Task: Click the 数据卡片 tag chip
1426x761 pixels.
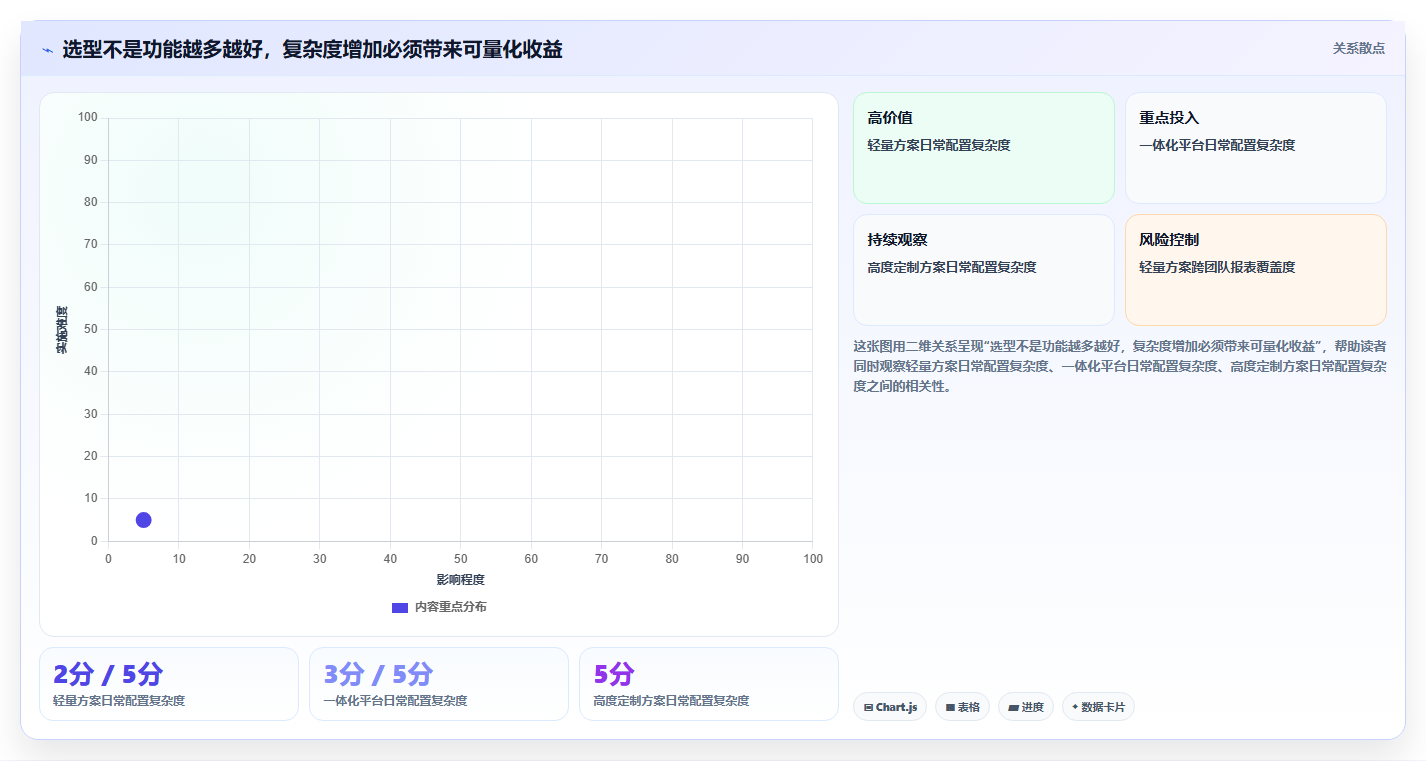Action: (x=1098, y=707)
